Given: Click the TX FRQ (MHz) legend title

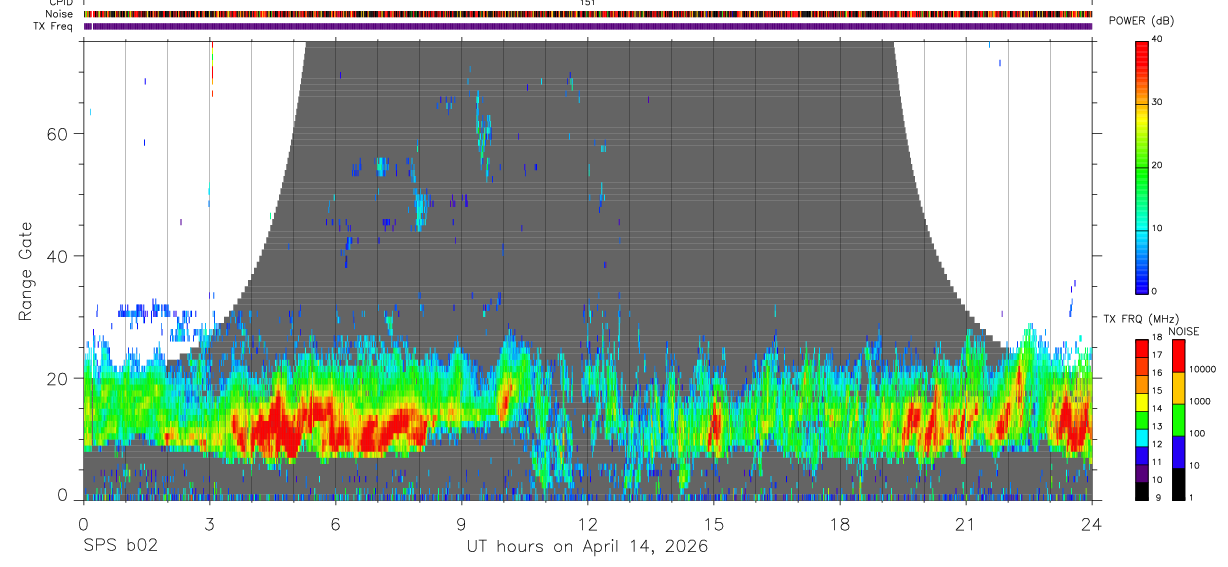Looking at the screenshot, I should point(1142,319).
